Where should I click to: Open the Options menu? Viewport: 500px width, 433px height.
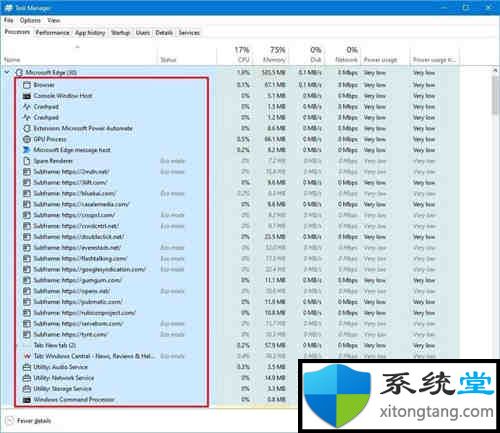point(30,20)
